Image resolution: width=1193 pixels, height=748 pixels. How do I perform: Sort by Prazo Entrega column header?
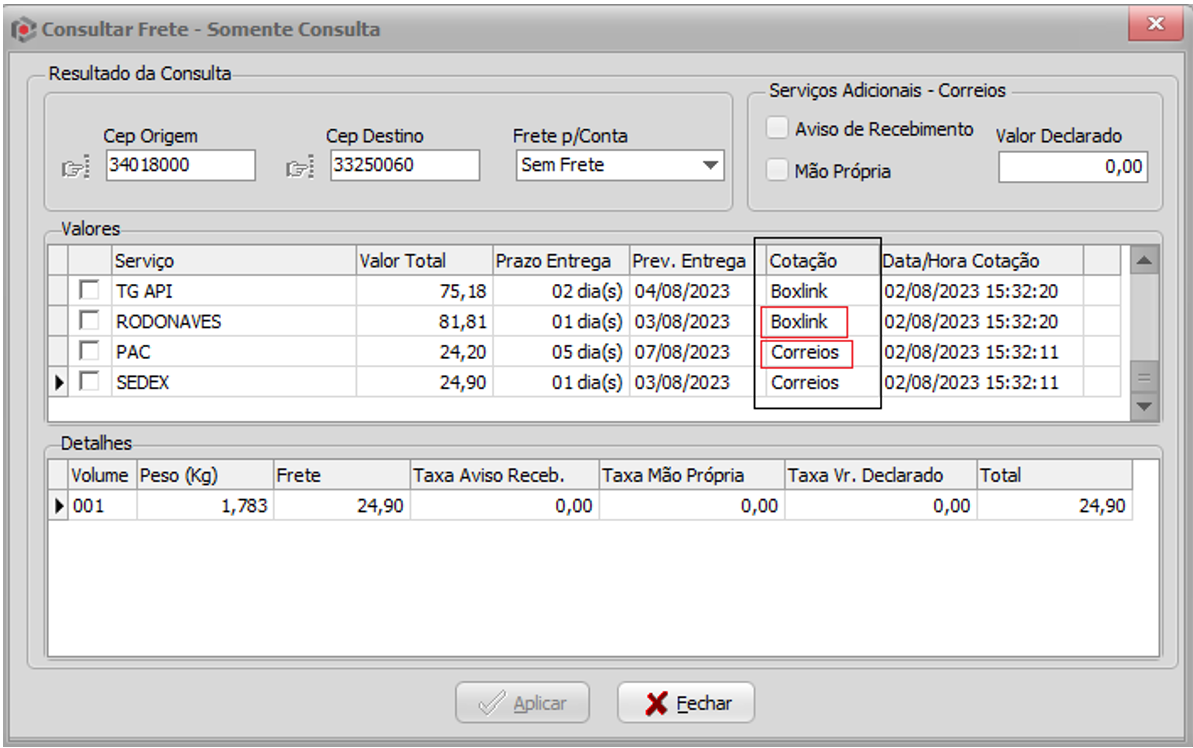pos(559,261)
